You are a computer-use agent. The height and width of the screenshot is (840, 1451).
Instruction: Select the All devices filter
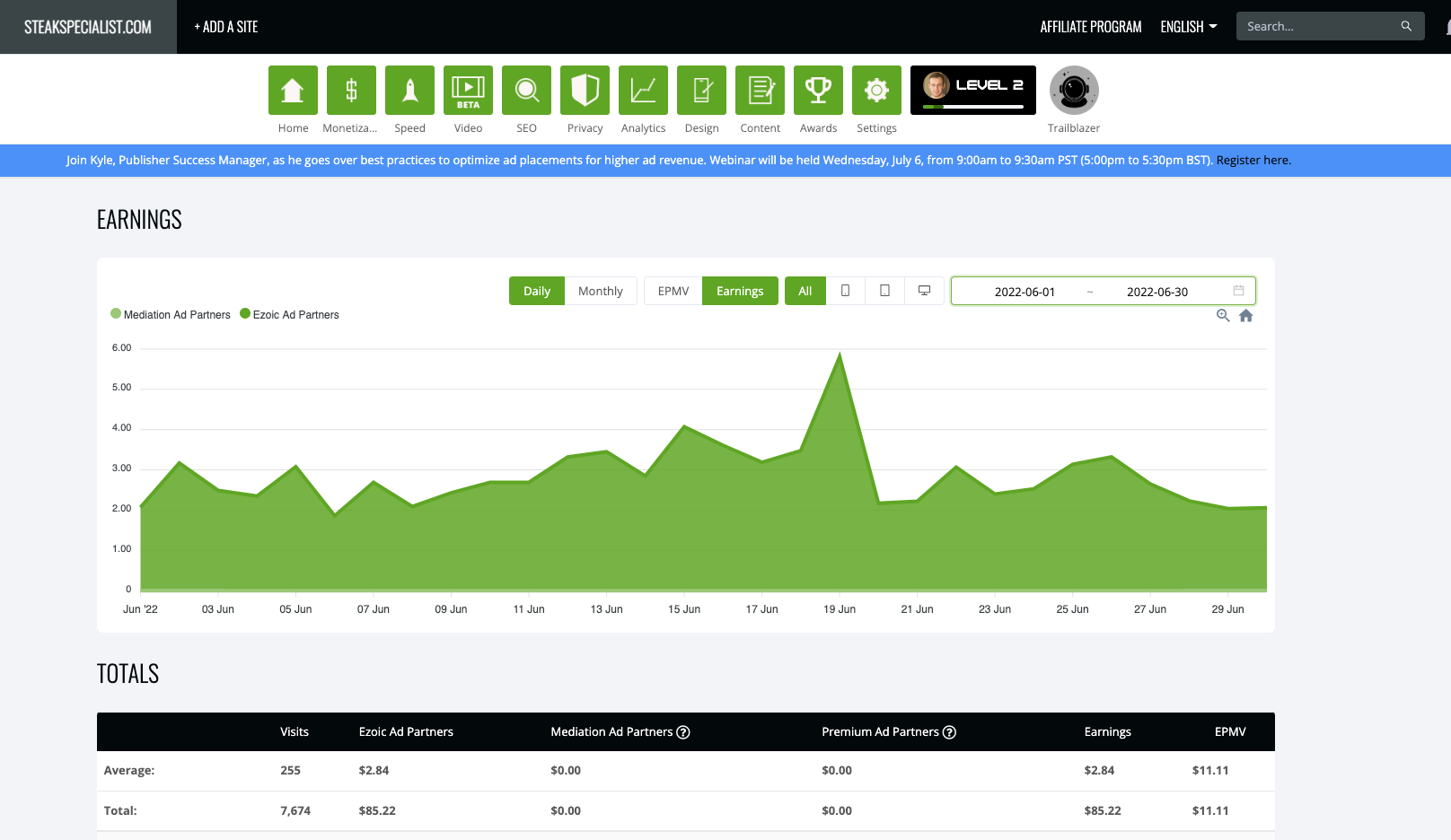pos(805,291)
